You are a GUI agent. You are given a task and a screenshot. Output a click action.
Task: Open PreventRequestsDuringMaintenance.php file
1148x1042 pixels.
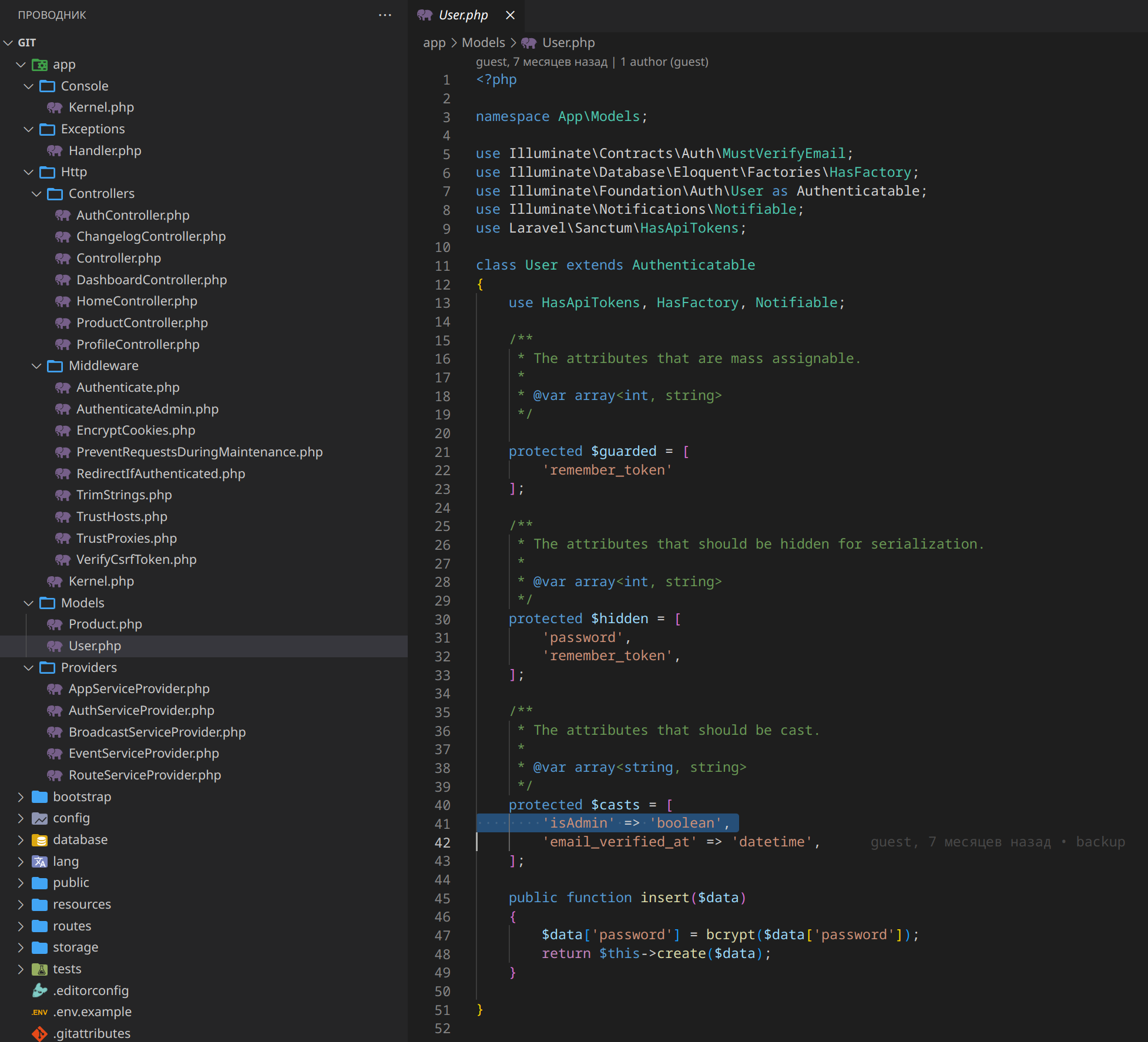pyautogui.click(x=200, y=452)
